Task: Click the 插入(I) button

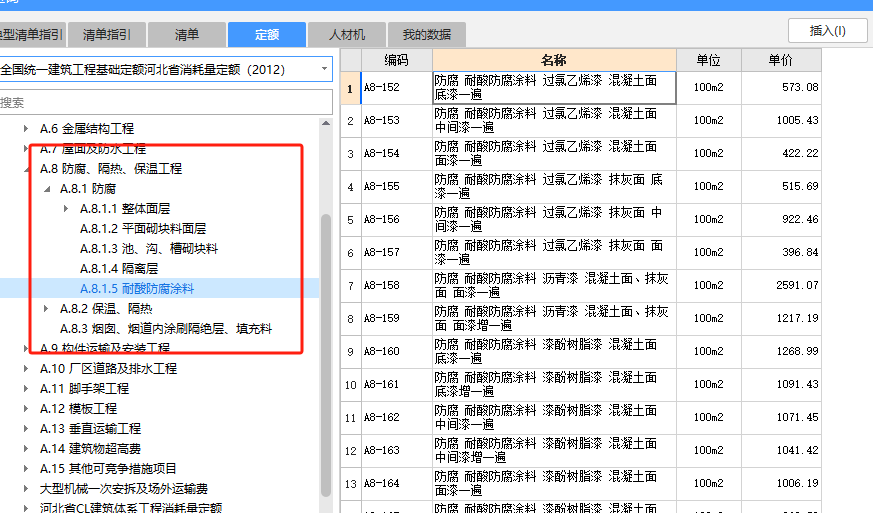Action: click(827, 31)
